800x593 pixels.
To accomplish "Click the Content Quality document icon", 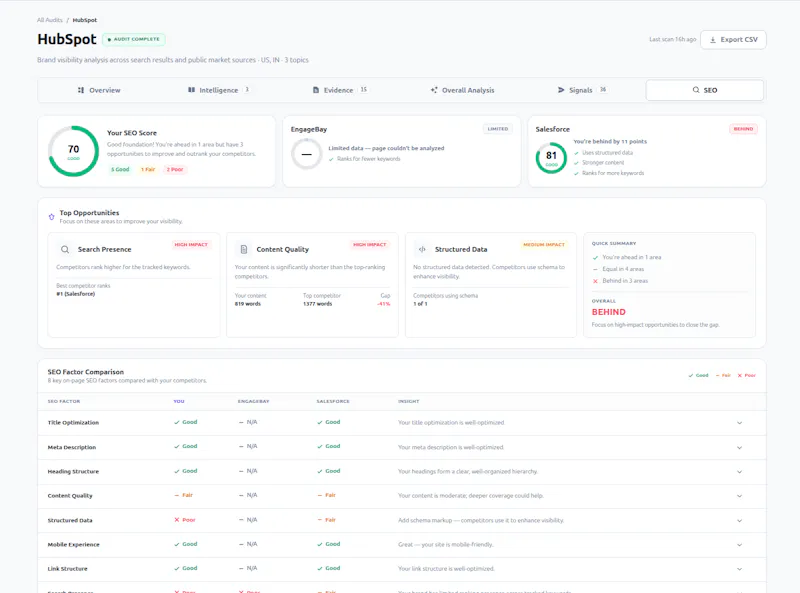I will point(244,250).
